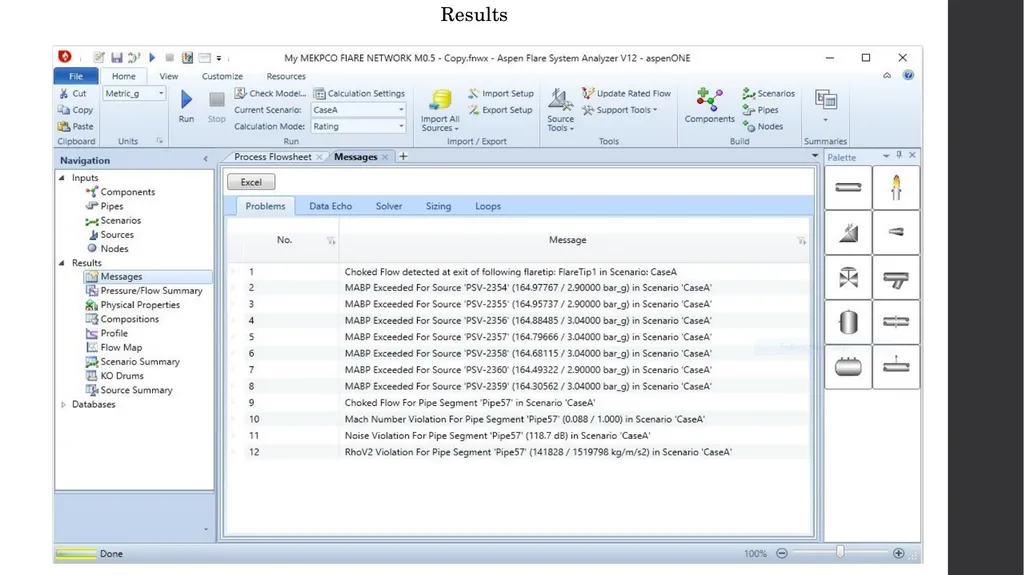
Task: Open the Current Scenario CaseA dropdown
Action: point(400,110)
